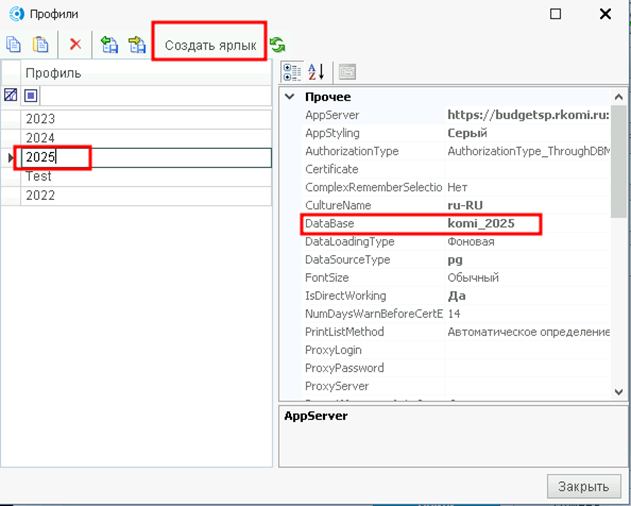Delete profile using the red X icon
Screen dimensions: 631x506
click(x=75, y=45)
